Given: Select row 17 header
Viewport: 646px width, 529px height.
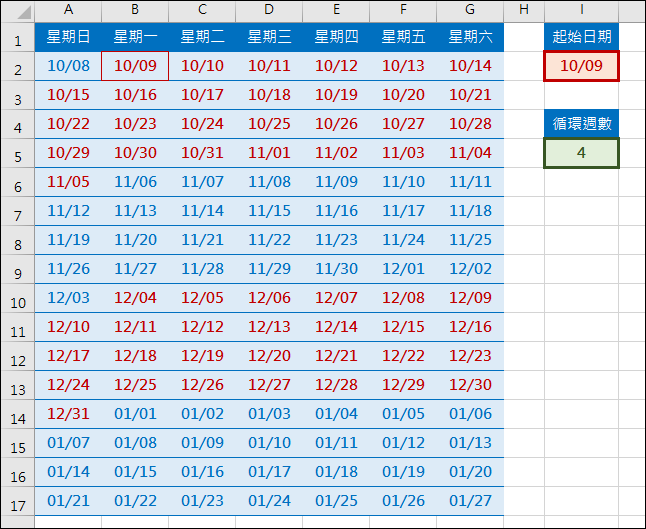Looking at the screenshot, I should 18,501.
